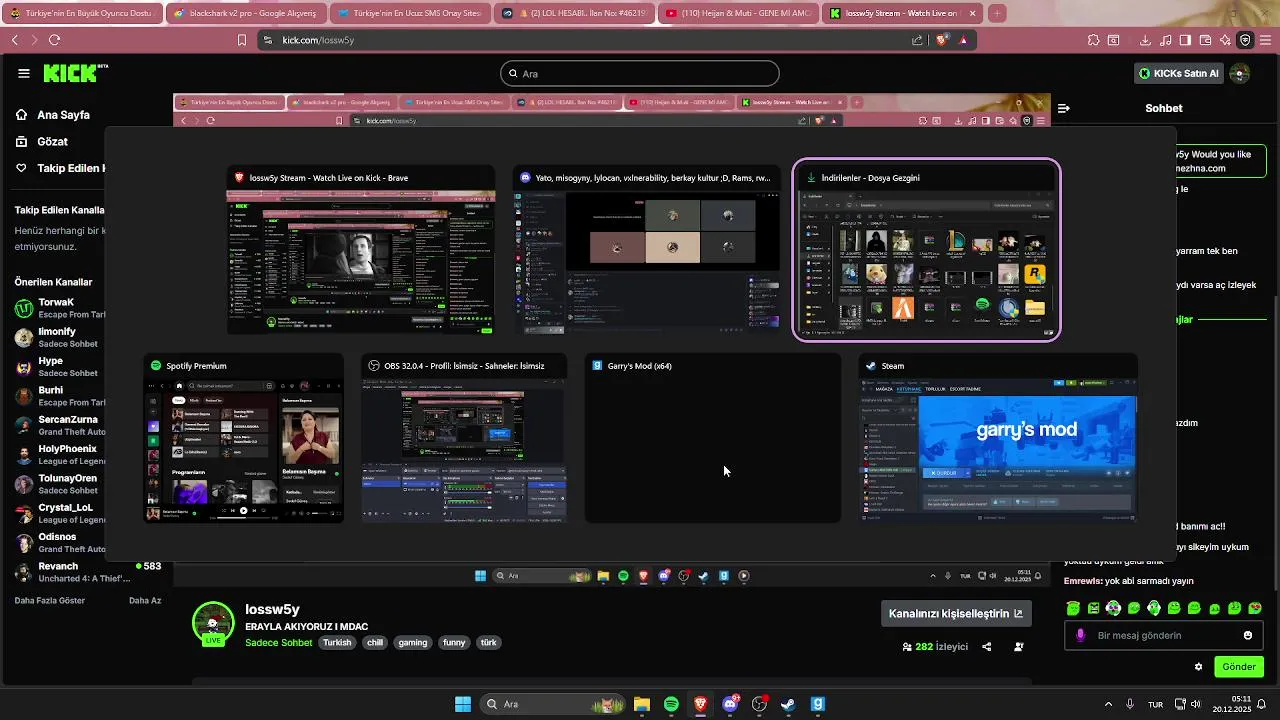Viewport: 1280px width, 720px height.
Task: Go back with browser back arrow
Action: 14,40
